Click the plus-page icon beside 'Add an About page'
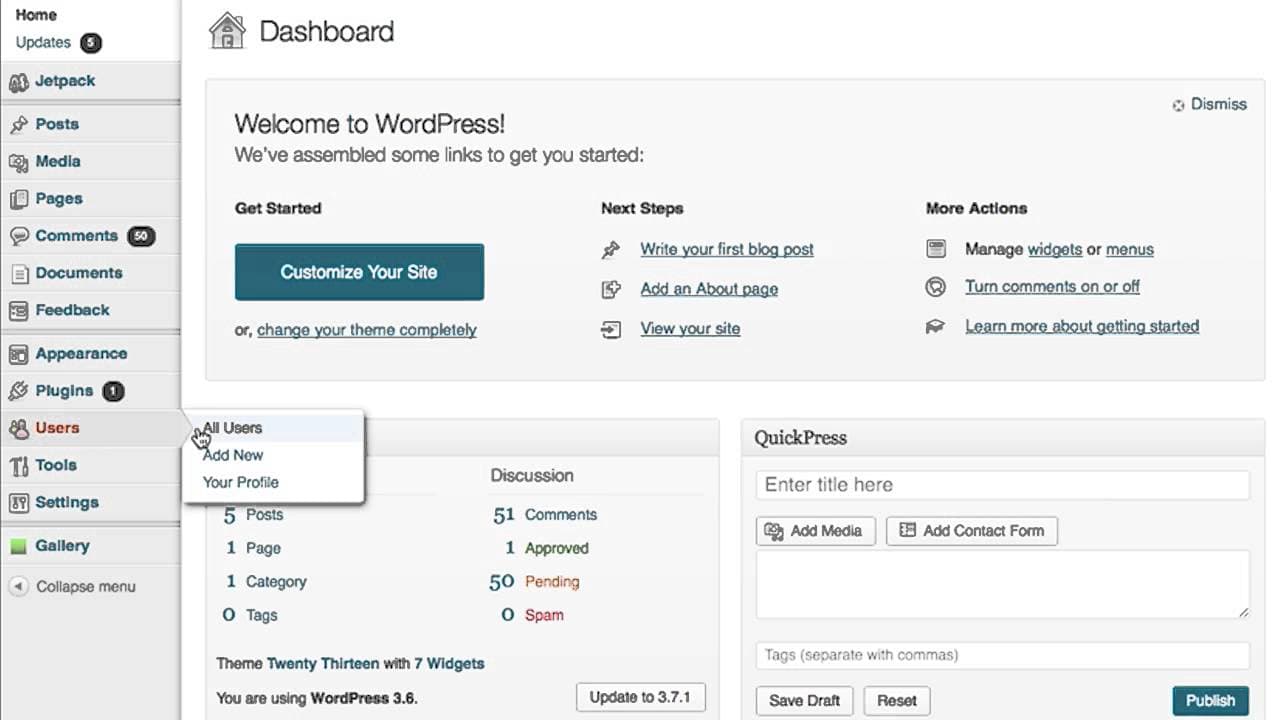This screenshot has width=1280, height=720. [611, 290]
